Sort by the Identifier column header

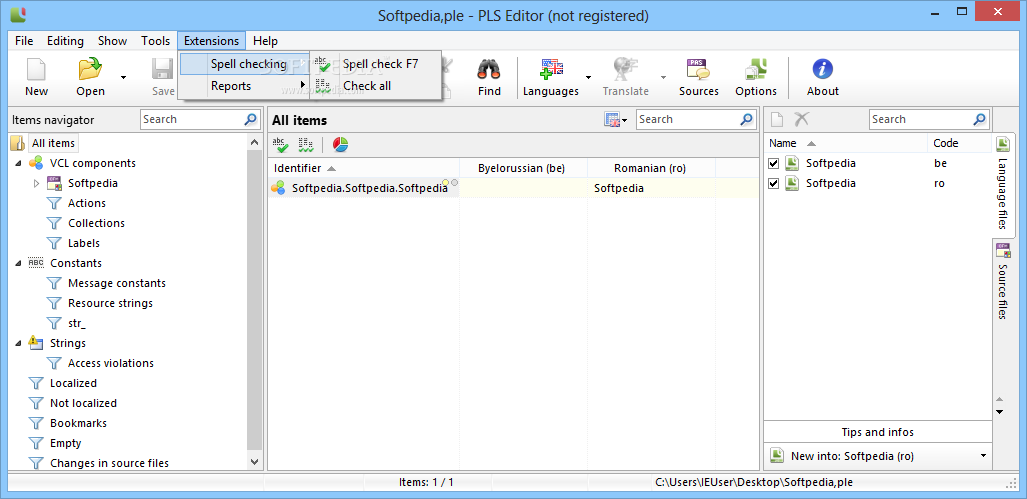(x=364, y=168)
